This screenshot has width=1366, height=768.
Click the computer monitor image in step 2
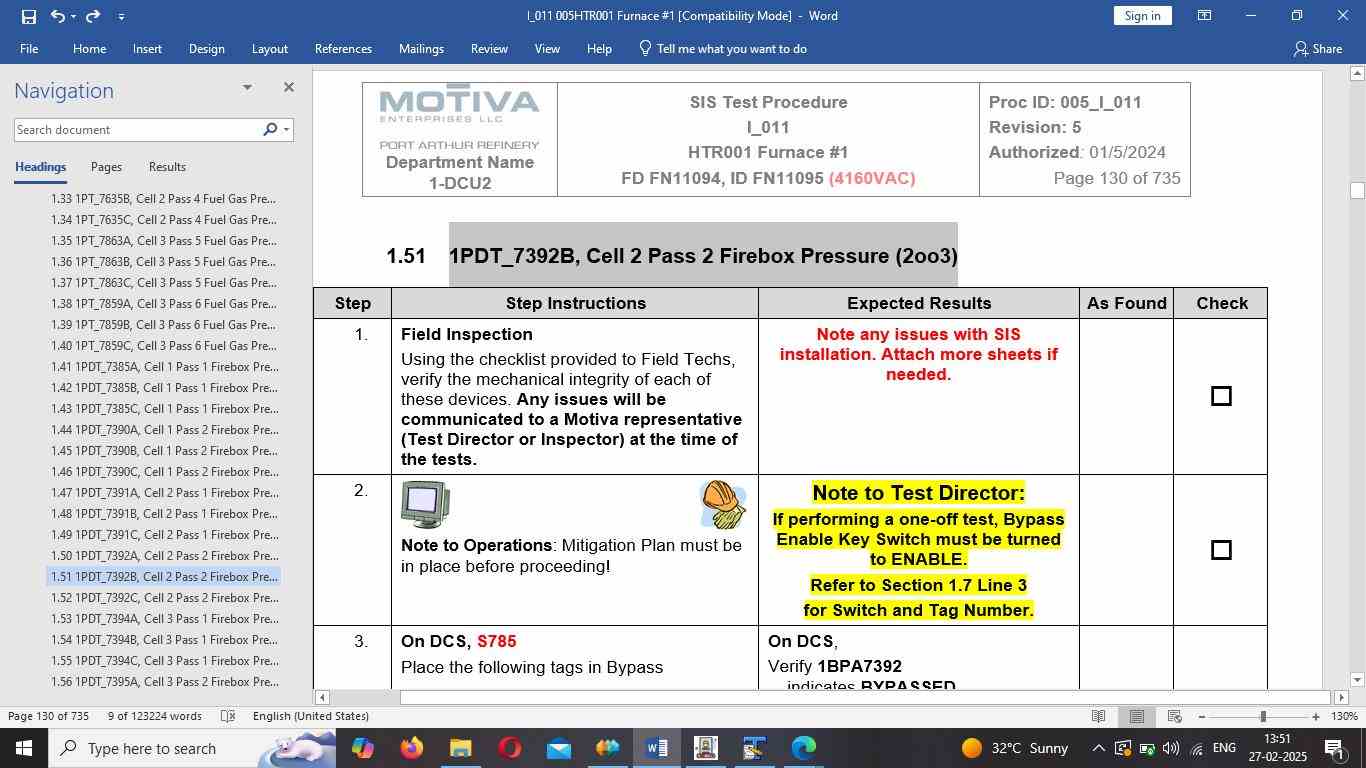click(425, 504)
